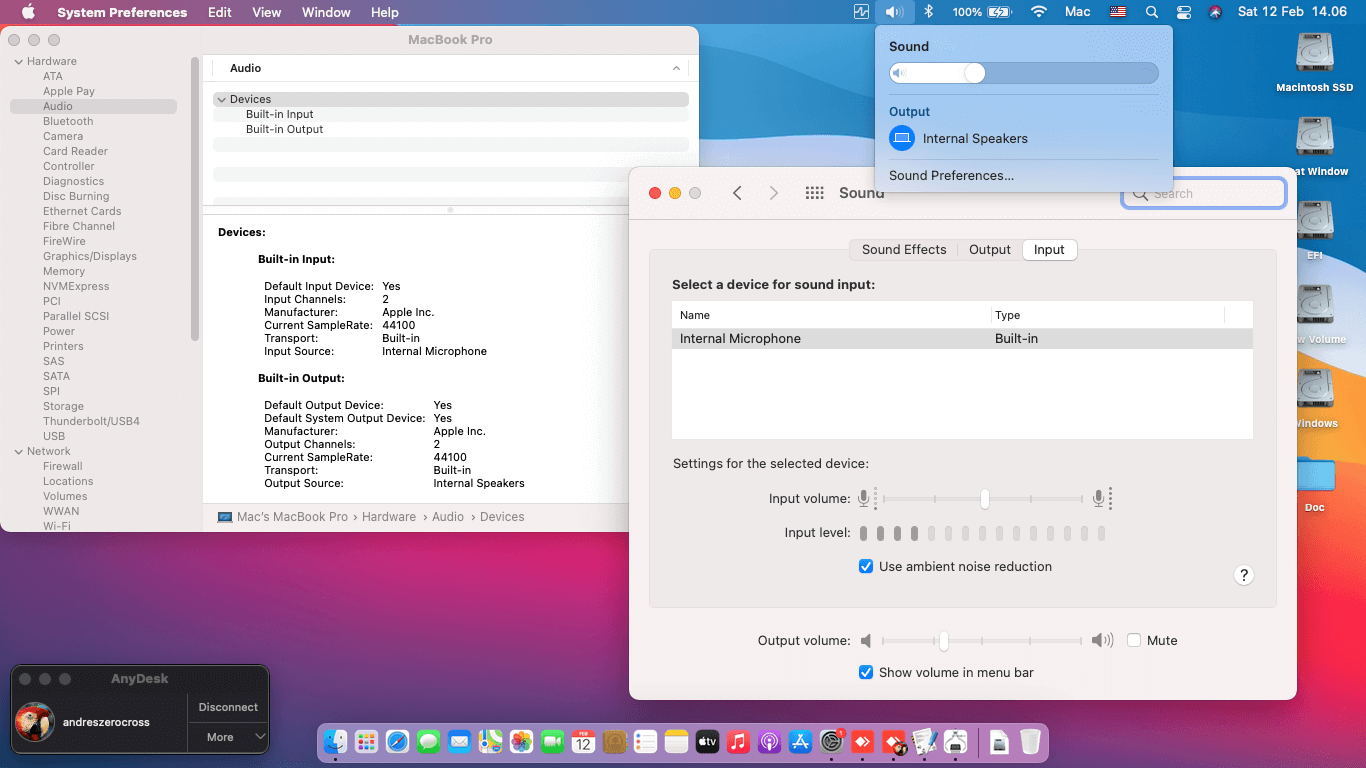Launch Safari from the Dock
Screen dimensions: 1366x768
coord(397,741)
